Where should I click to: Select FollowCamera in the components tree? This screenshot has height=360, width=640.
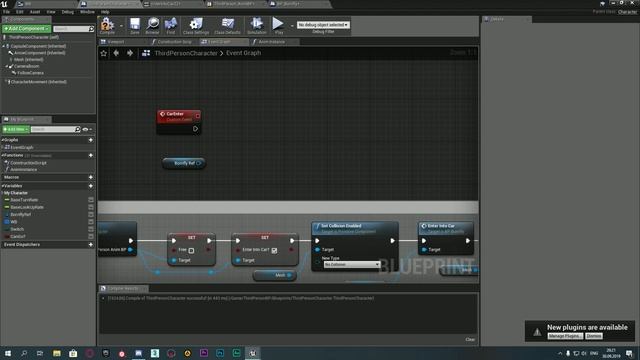[30, 73]
